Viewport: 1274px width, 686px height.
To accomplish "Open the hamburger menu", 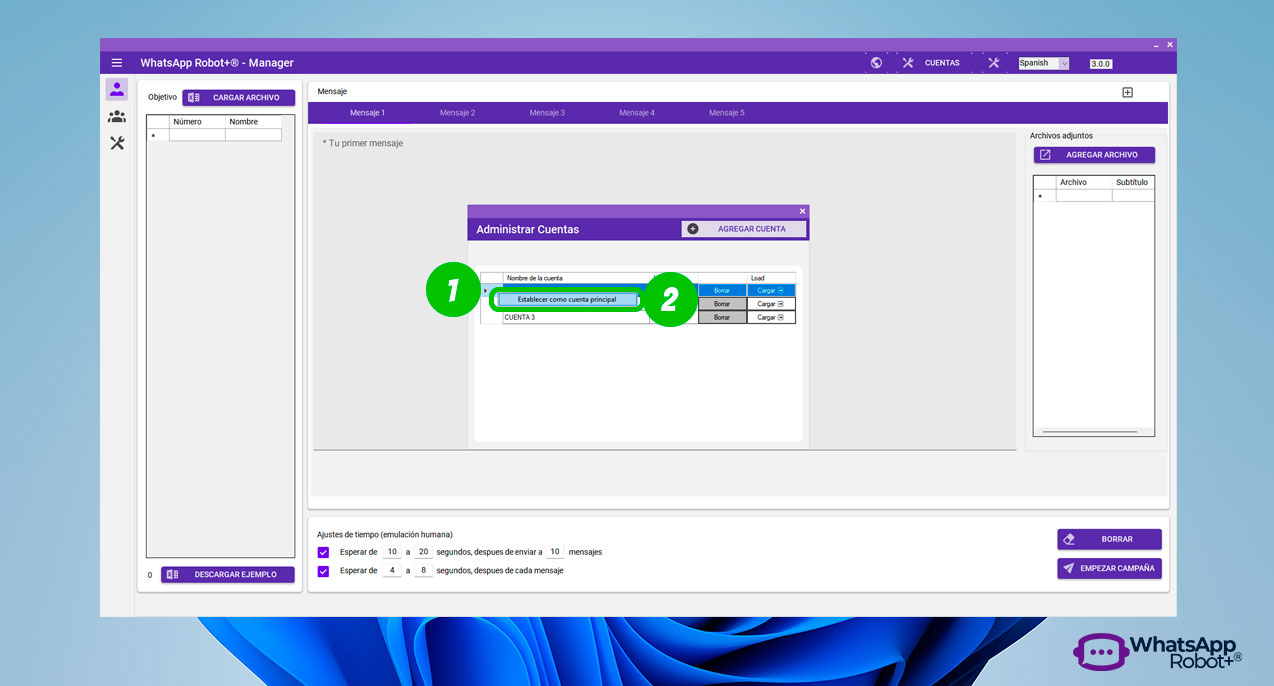I will [x=117, y=63].
